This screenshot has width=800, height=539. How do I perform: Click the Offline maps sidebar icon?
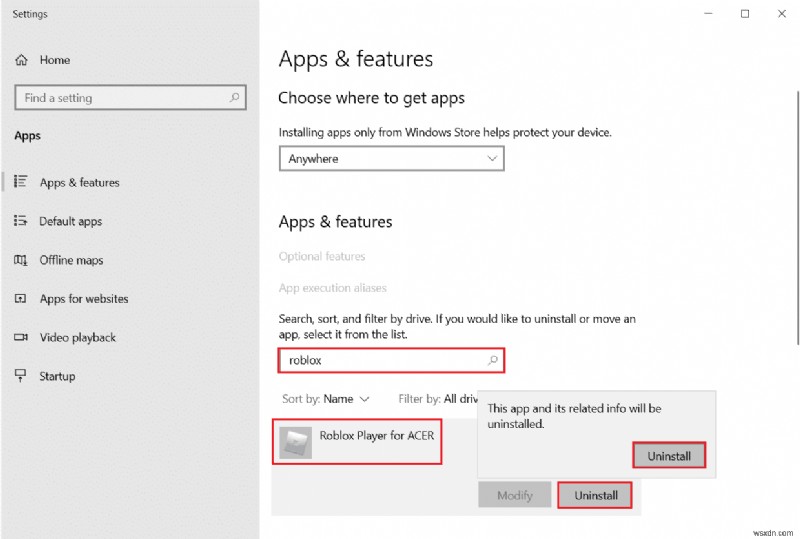[x=21, y=261]
